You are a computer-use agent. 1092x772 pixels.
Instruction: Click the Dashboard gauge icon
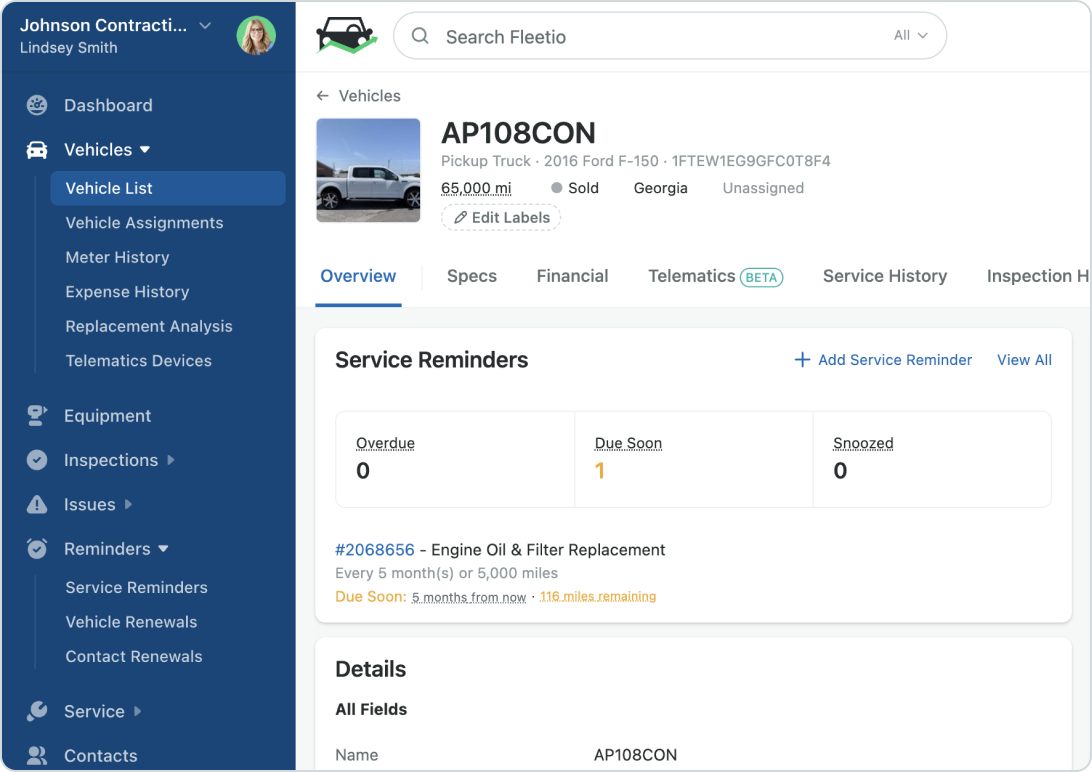37,105
